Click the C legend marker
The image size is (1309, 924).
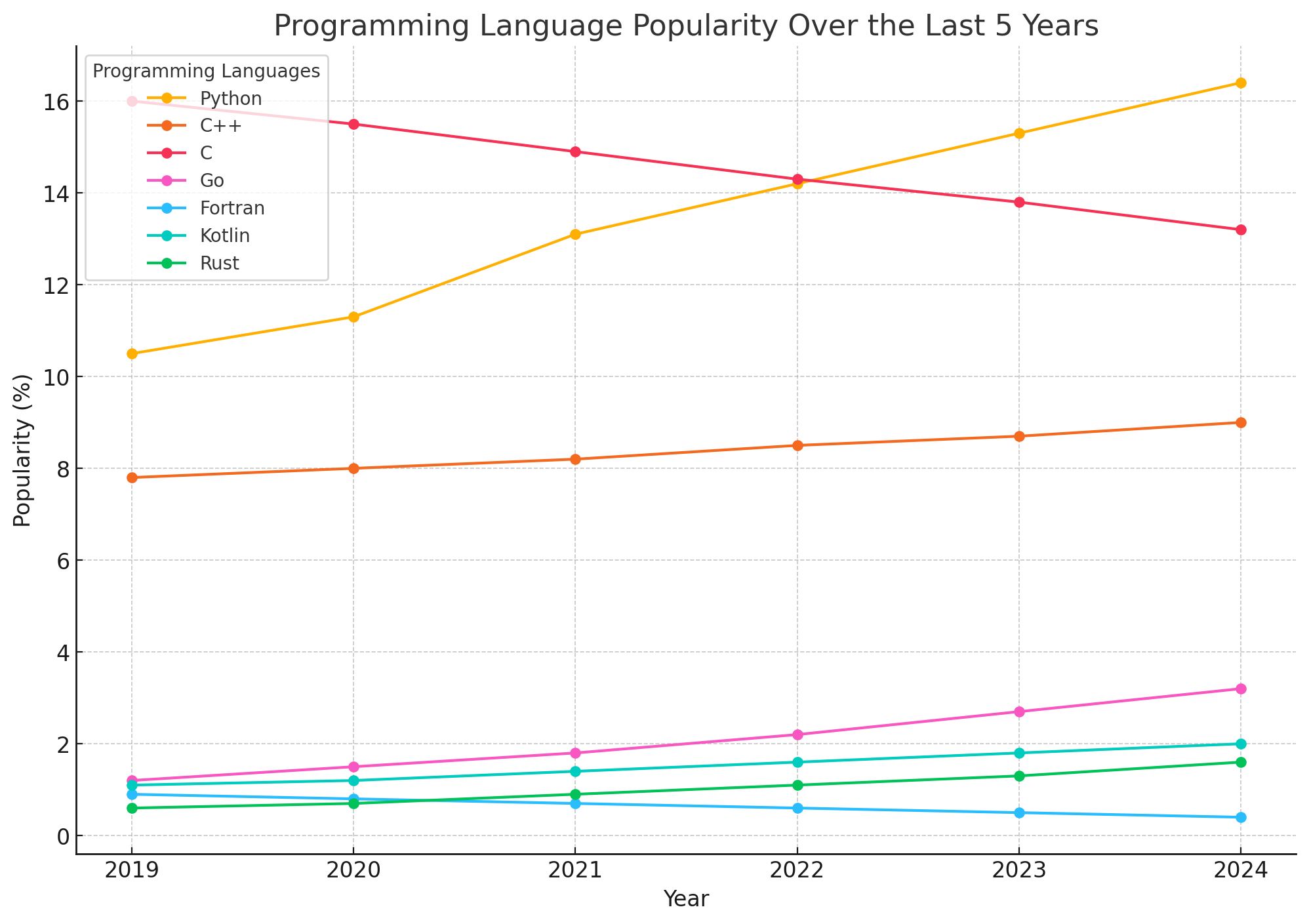click(x=167, y=153)
